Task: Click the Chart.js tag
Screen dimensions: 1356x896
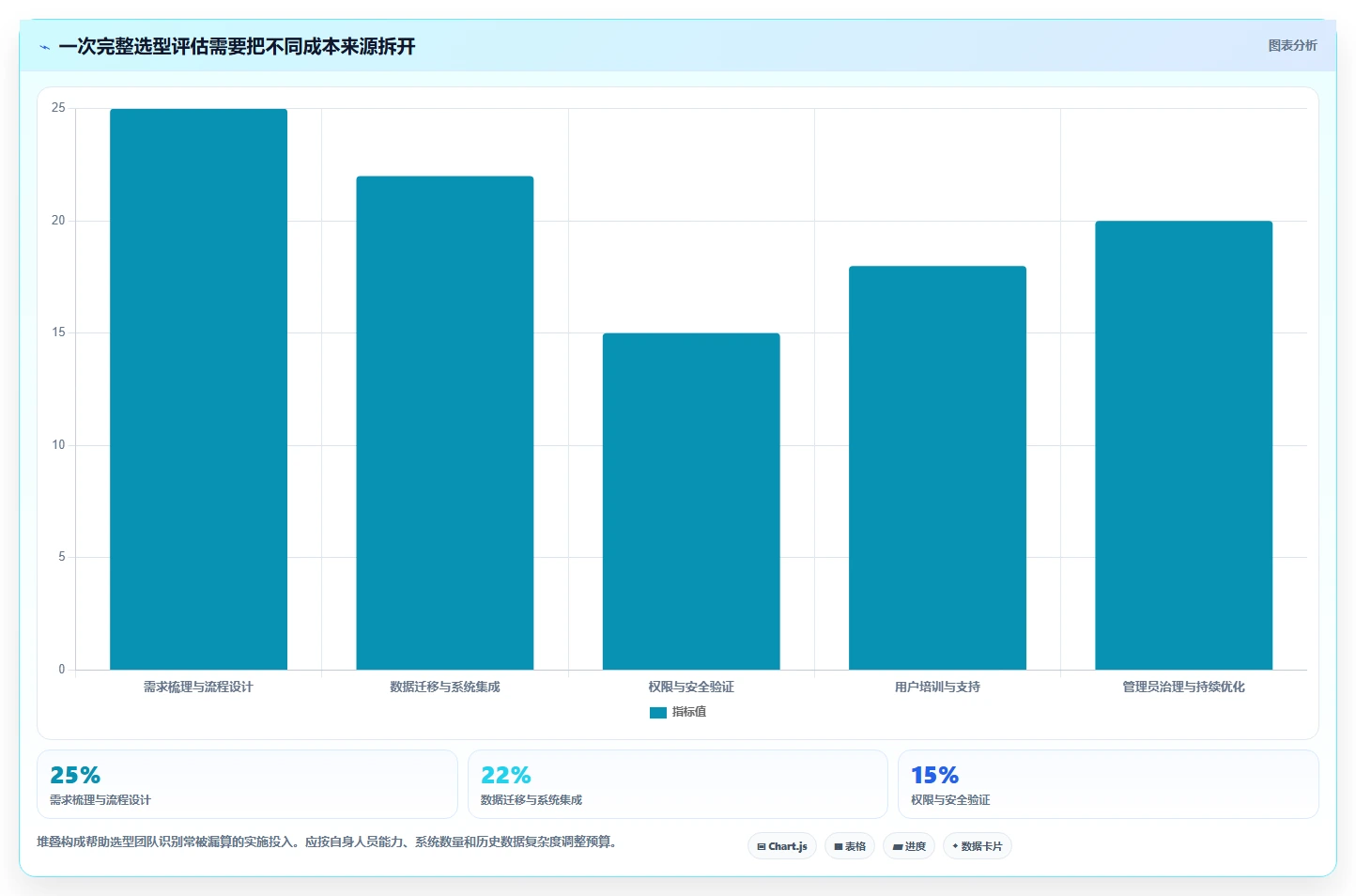Action: click(782, 846)
